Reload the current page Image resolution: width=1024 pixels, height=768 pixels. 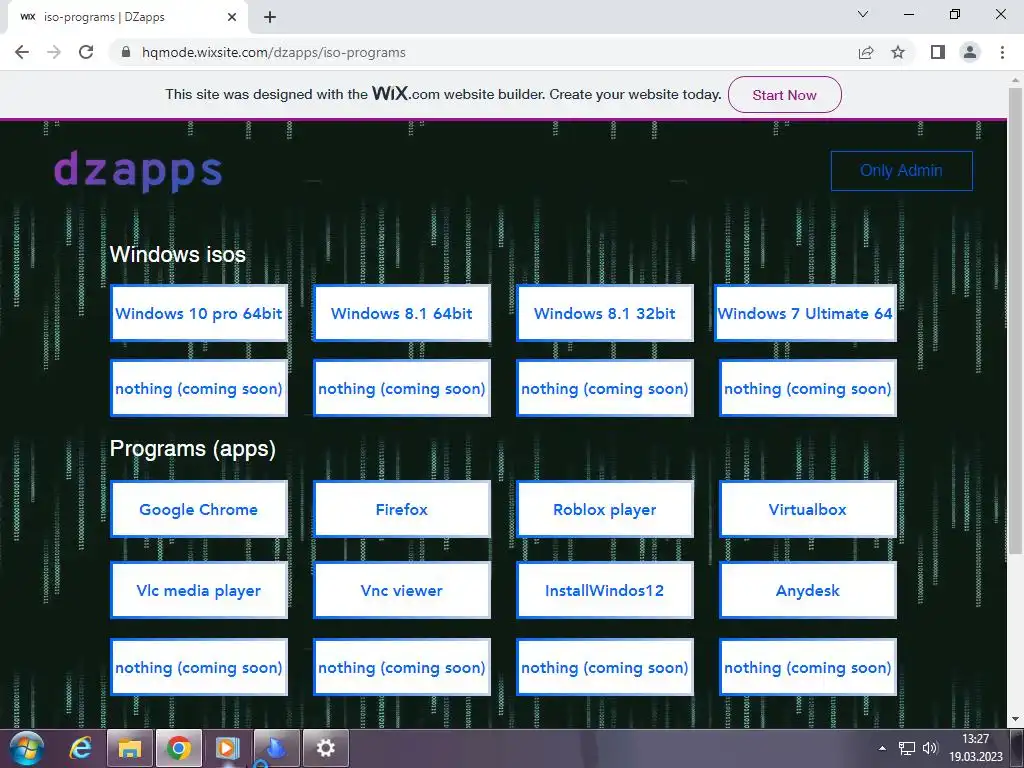(x=86, y=52)
